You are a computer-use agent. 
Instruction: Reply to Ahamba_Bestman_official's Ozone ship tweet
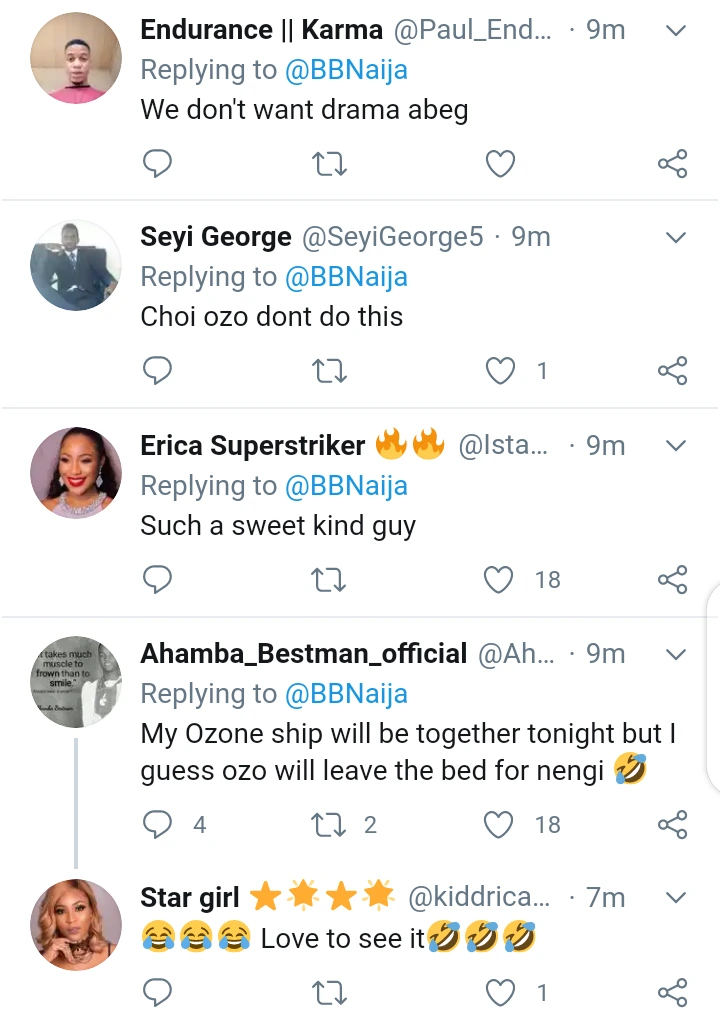(x=158, y=825)
